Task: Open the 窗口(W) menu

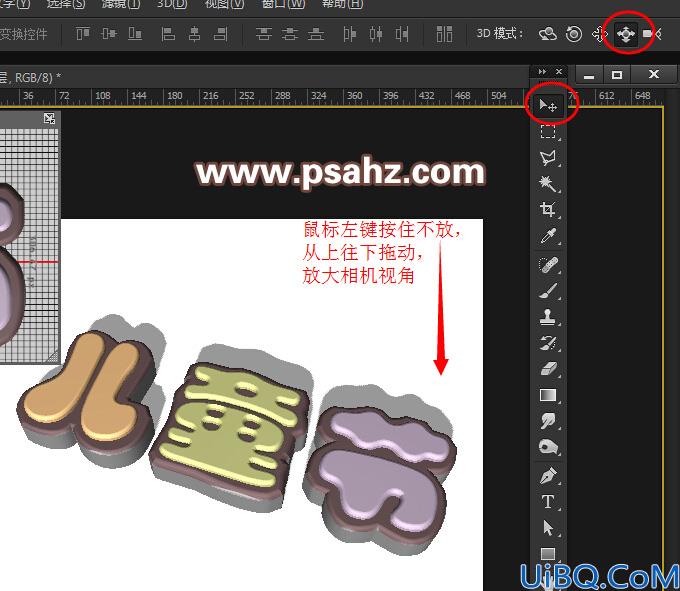Action: [x=283, y=4]
